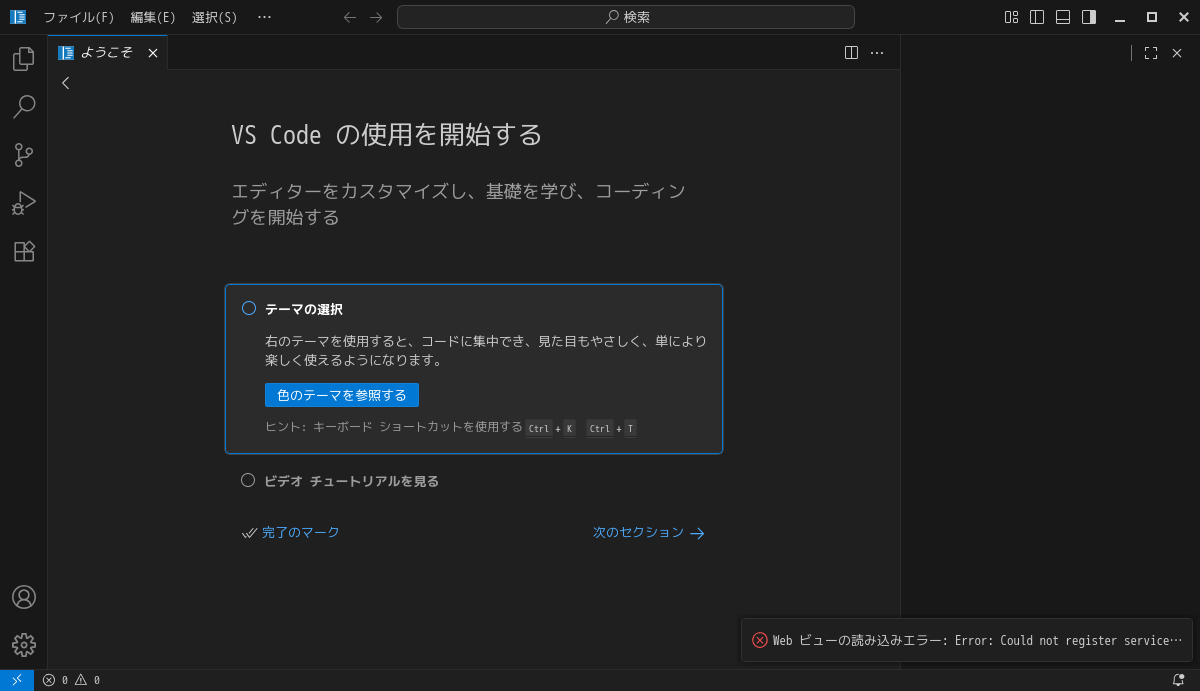Open errors and warnings count in status bar
The width and height of the screenshot is (1200, 691).
coord(71,680)
